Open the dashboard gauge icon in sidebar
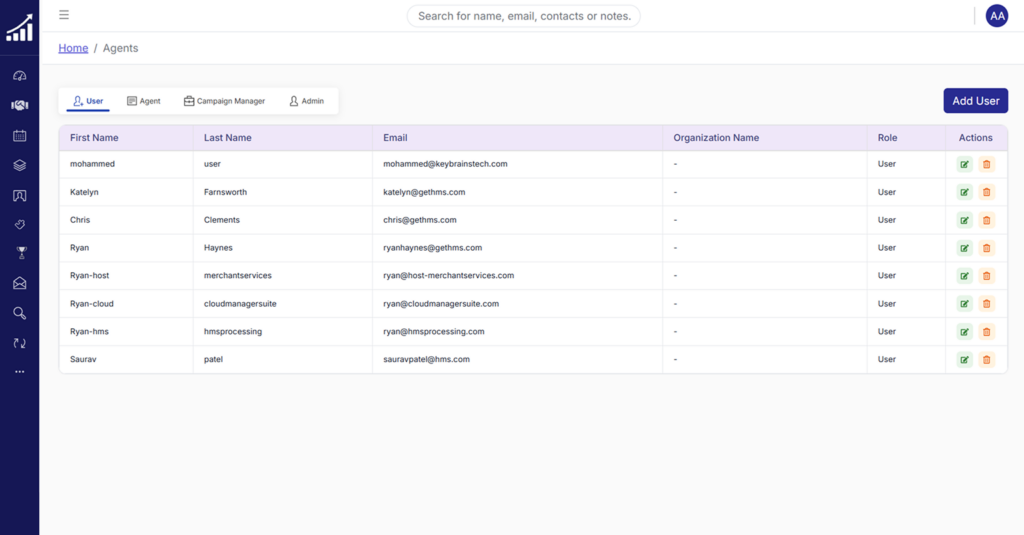The image size is (1024, 535). pyautogui.click(x=19, y=76)
